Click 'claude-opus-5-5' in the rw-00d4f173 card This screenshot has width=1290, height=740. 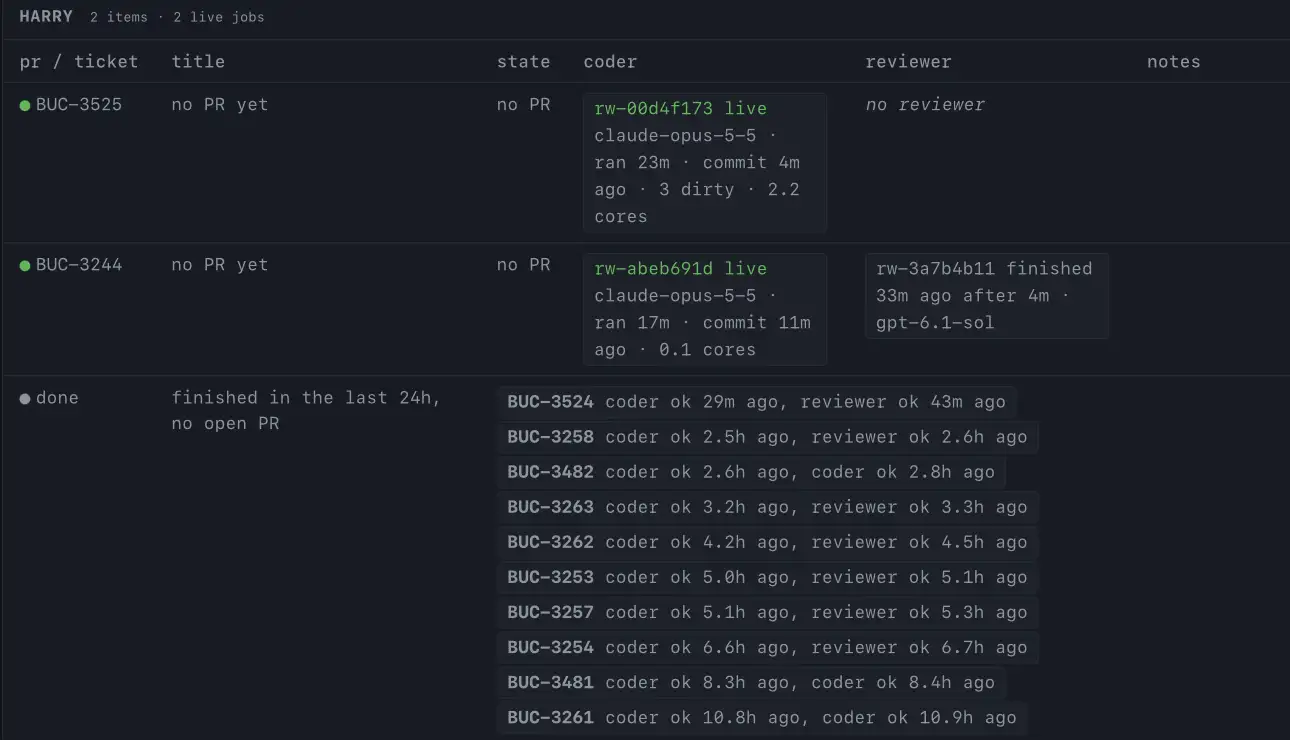(x=675, y=135)
